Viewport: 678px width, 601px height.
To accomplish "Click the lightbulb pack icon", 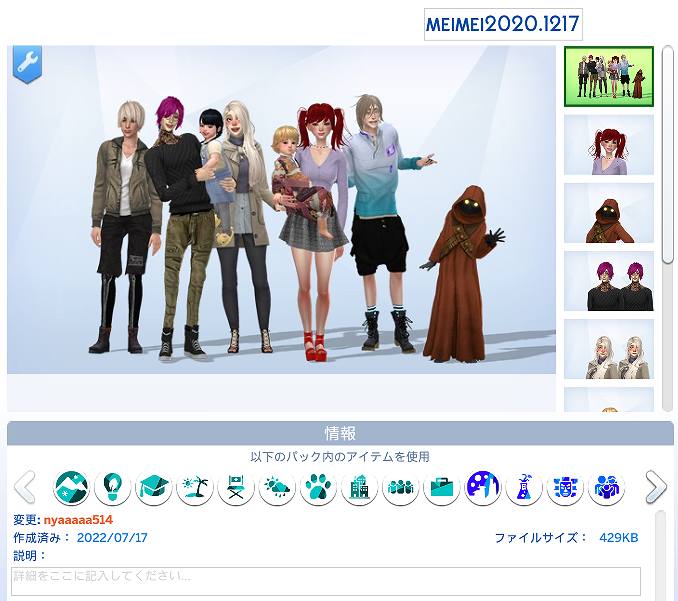I will click(112, 488).
